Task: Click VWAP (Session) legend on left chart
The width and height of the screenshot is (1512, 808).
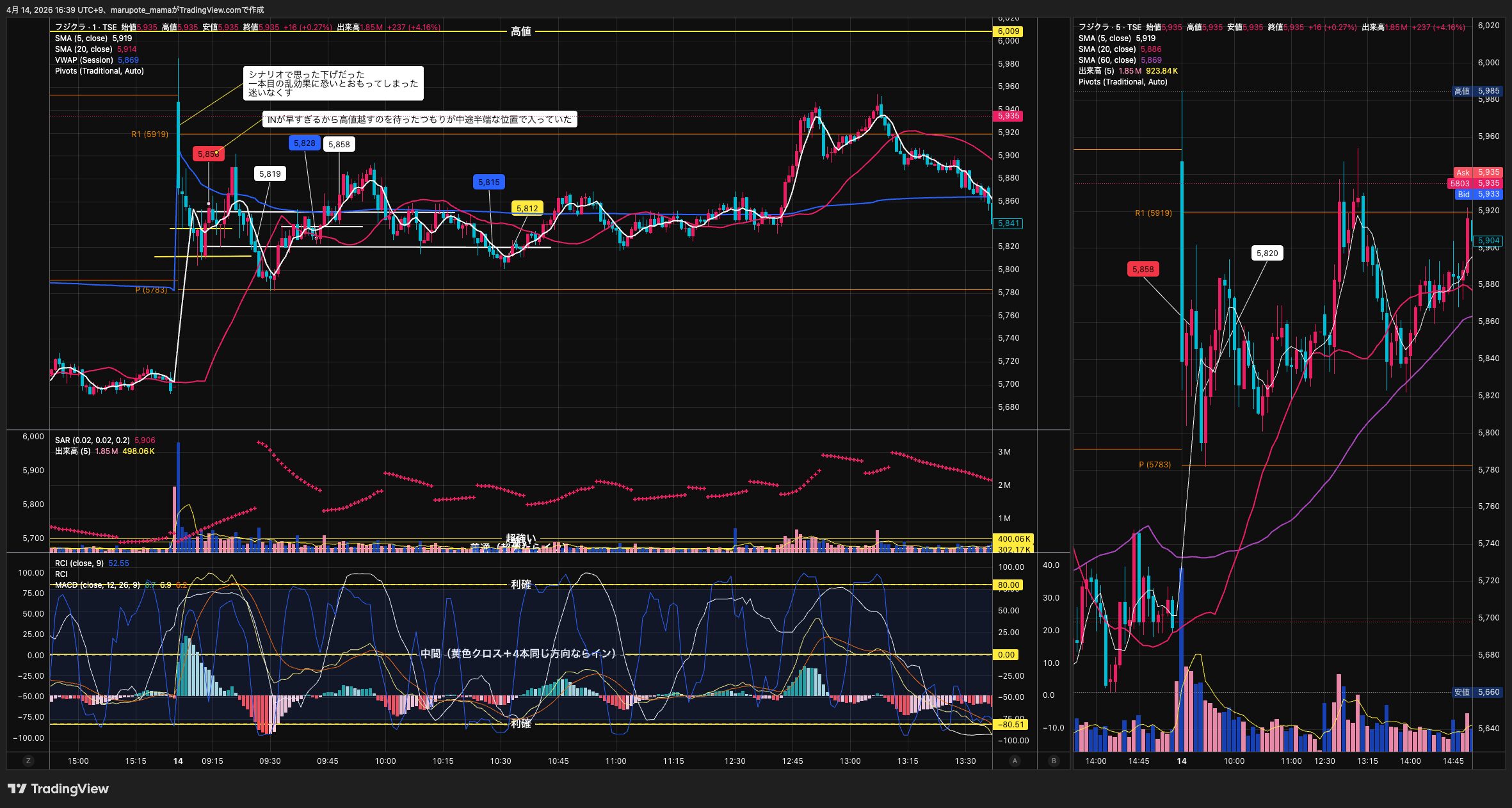Action: (84, 60)
